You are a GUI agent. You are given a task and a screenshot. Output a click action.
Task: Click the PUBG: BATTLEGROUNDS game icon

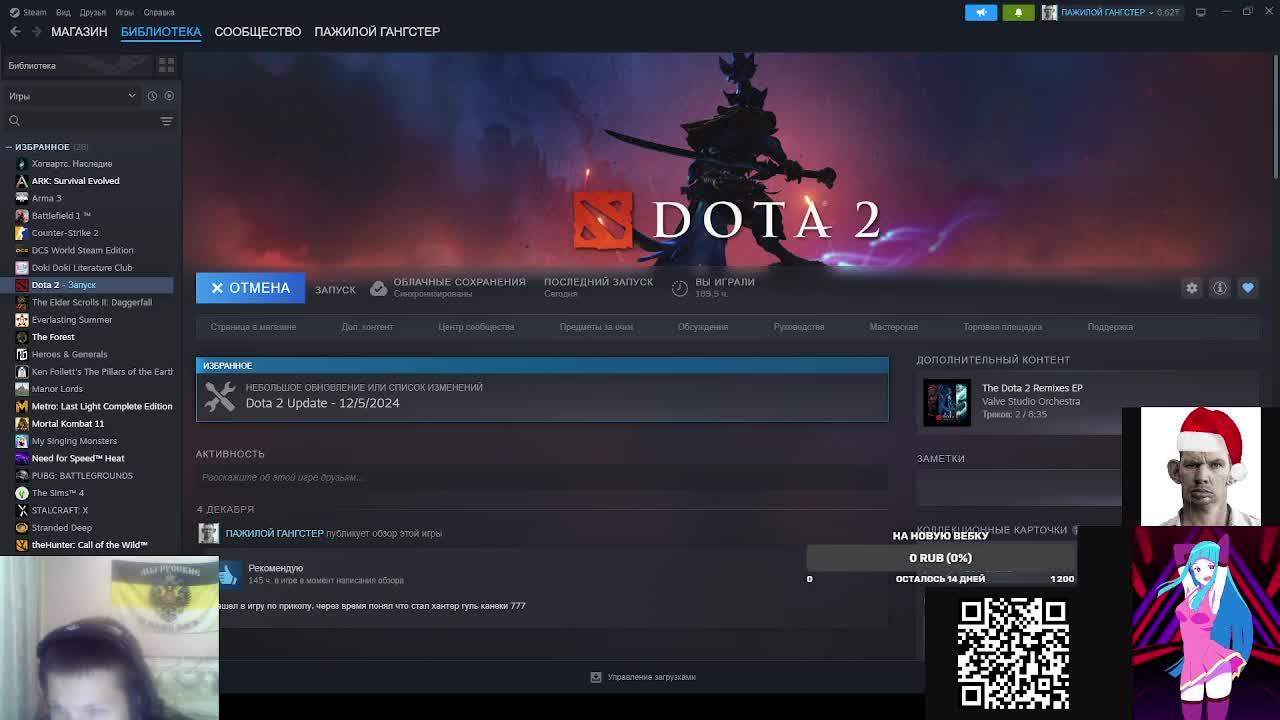(x=21, y=476)
